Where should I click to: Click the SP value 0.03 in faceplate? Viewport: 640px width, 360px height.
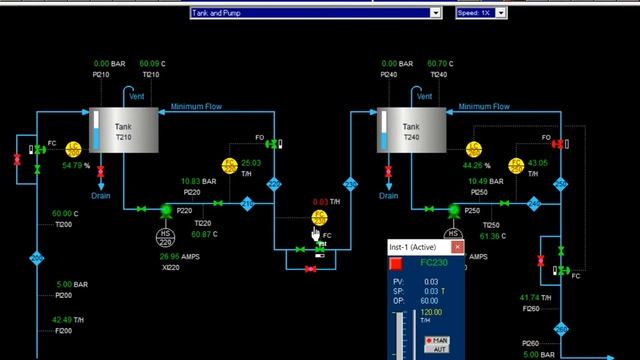(x=431, y=291)
